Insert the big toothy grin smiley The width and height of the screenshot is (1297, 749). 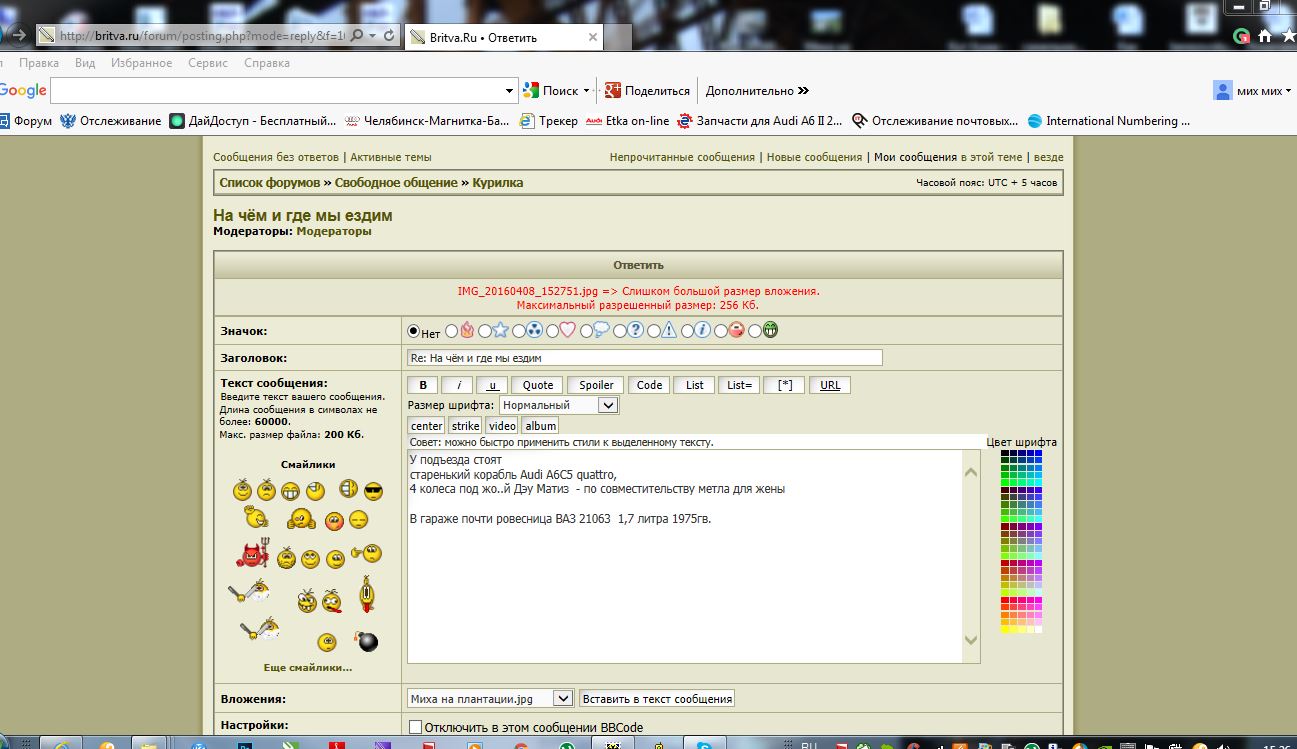click(x=290, y=491)
